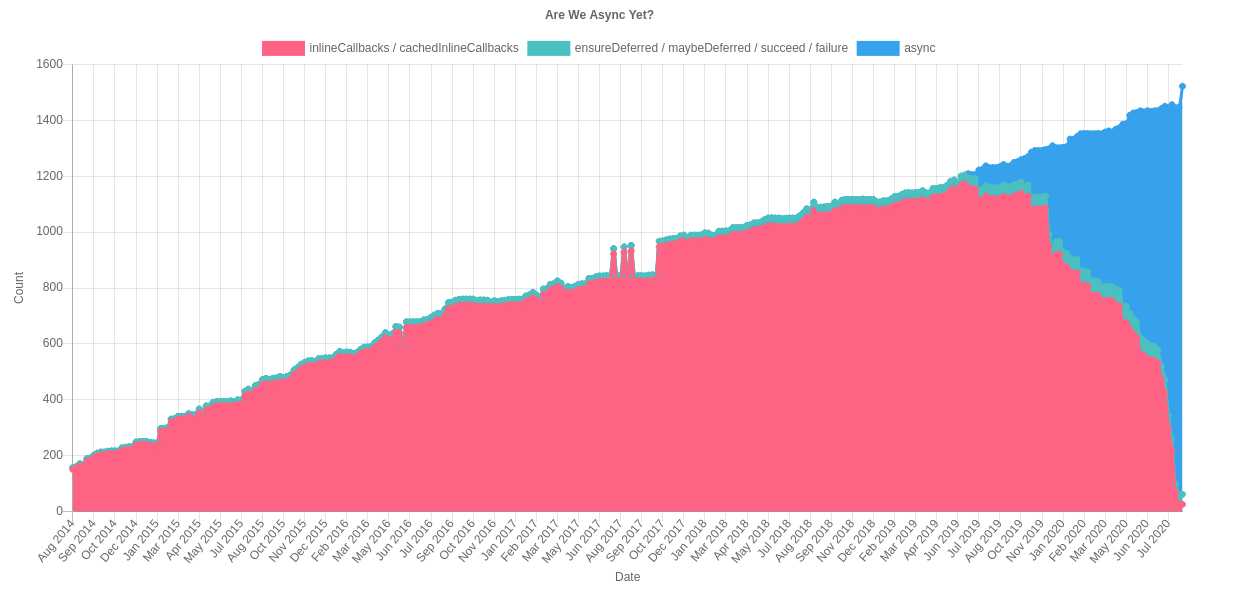This screenshot has height=597, width=1242.
Task: Select the final blue async data point at top right
Action: [1182, 86]
